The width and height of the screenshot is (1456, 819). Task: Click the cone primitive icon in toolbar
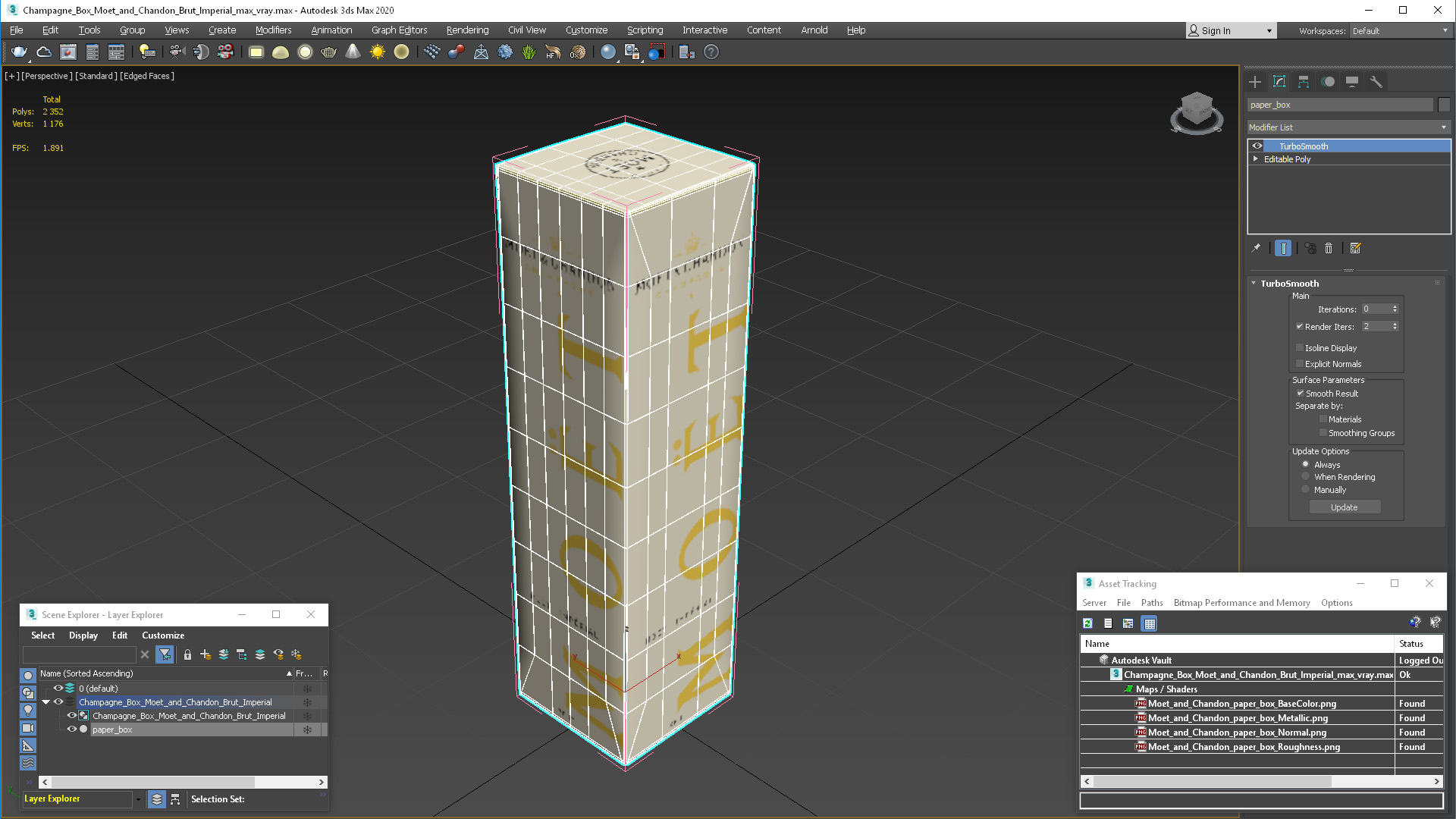point(353,52)
